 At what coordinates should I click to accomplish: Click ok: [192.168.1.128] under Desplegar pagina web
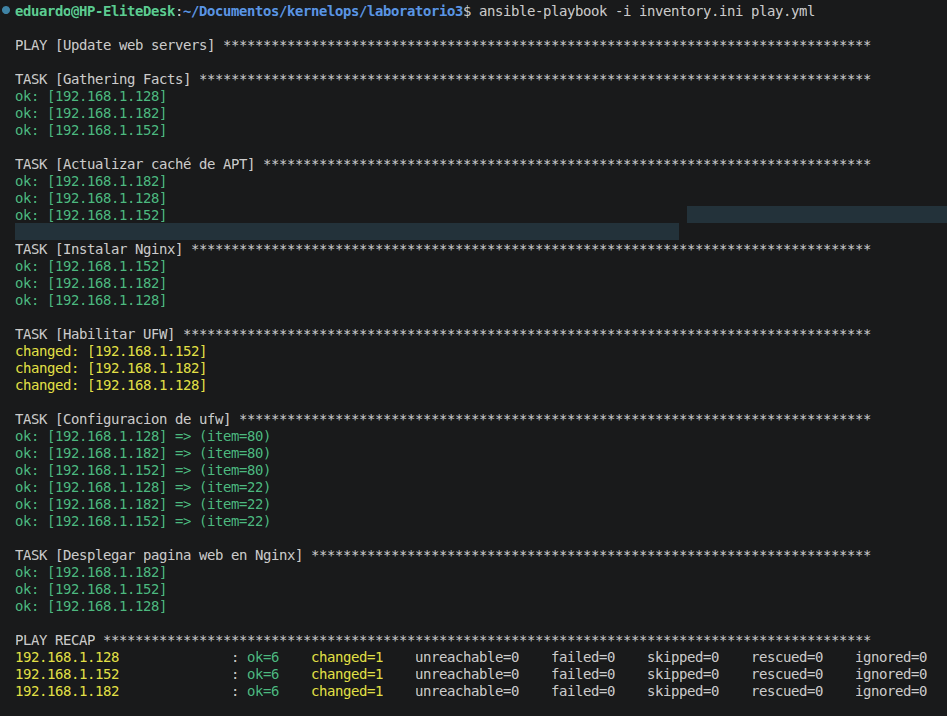(x=91, y=606)
